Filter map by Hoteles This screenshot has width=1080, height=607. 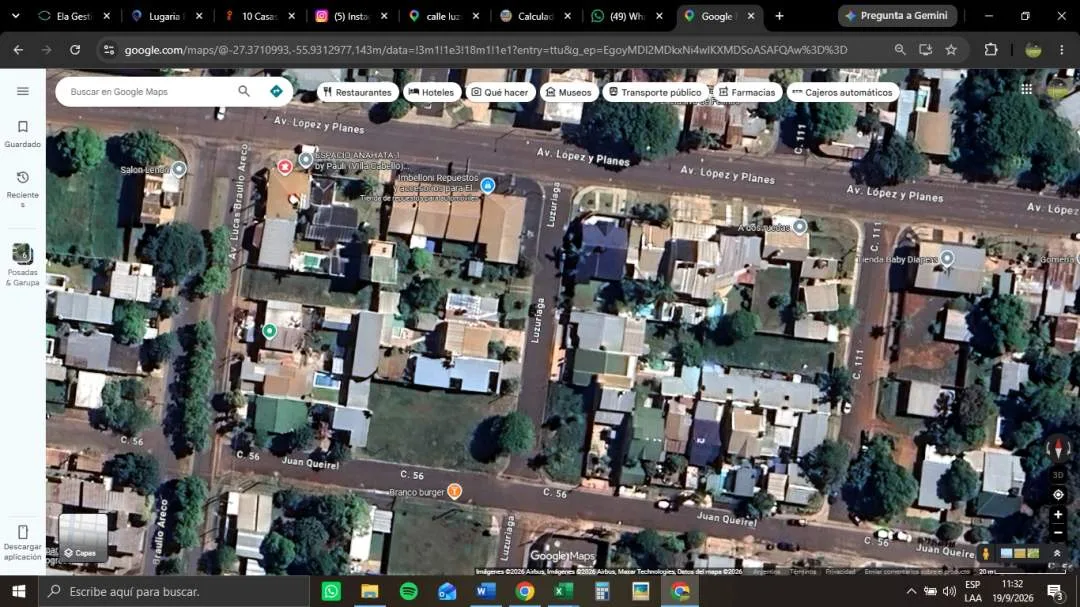[x=432, y=92]
